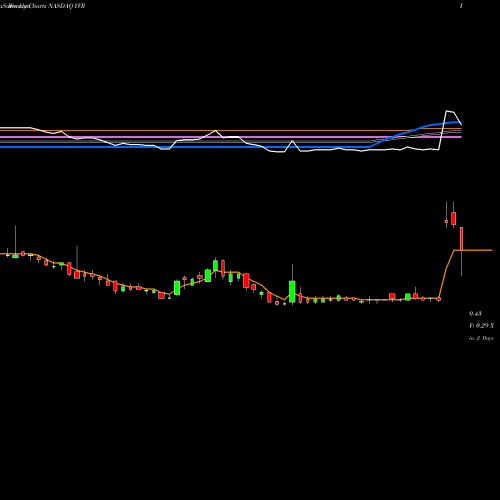Click the tall green candle after the lowest dip
Viewport: 500px width, 500px height.
pos(292,291)
